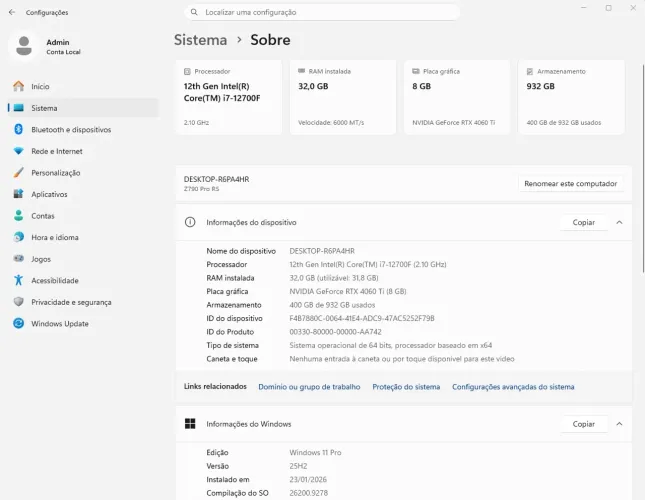645x500 pixels.
Task: Click the Bluetooth e dispositivos icon
Action: click(x=19, y=129)
